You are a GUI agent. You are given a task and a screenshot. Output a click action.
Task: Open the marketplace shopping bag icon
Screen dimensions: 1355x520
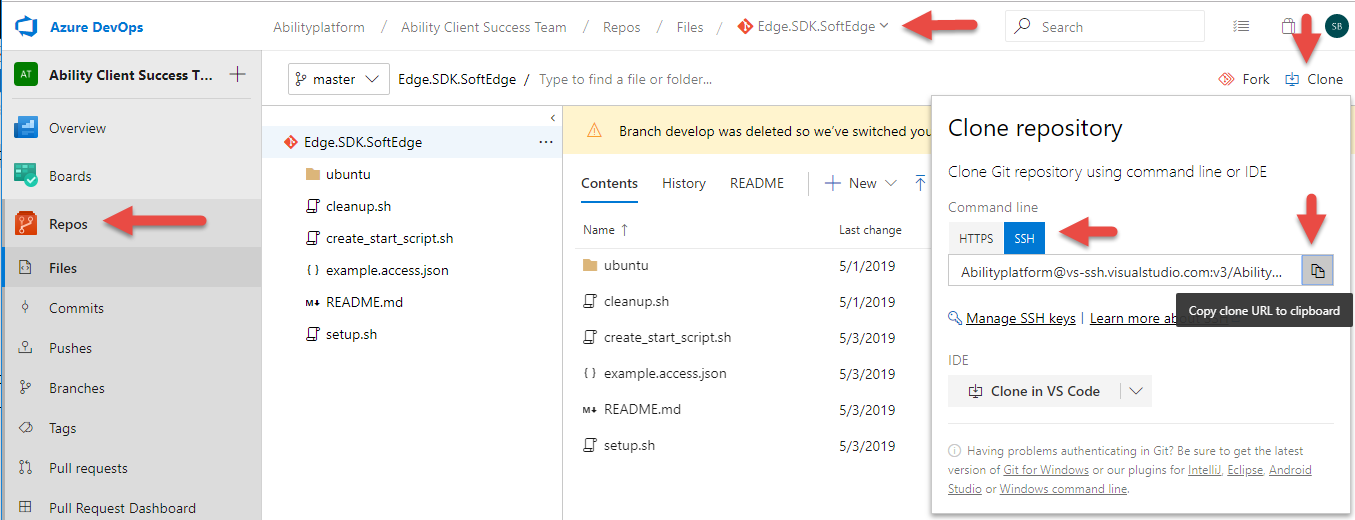click(x=1289, y=26)
